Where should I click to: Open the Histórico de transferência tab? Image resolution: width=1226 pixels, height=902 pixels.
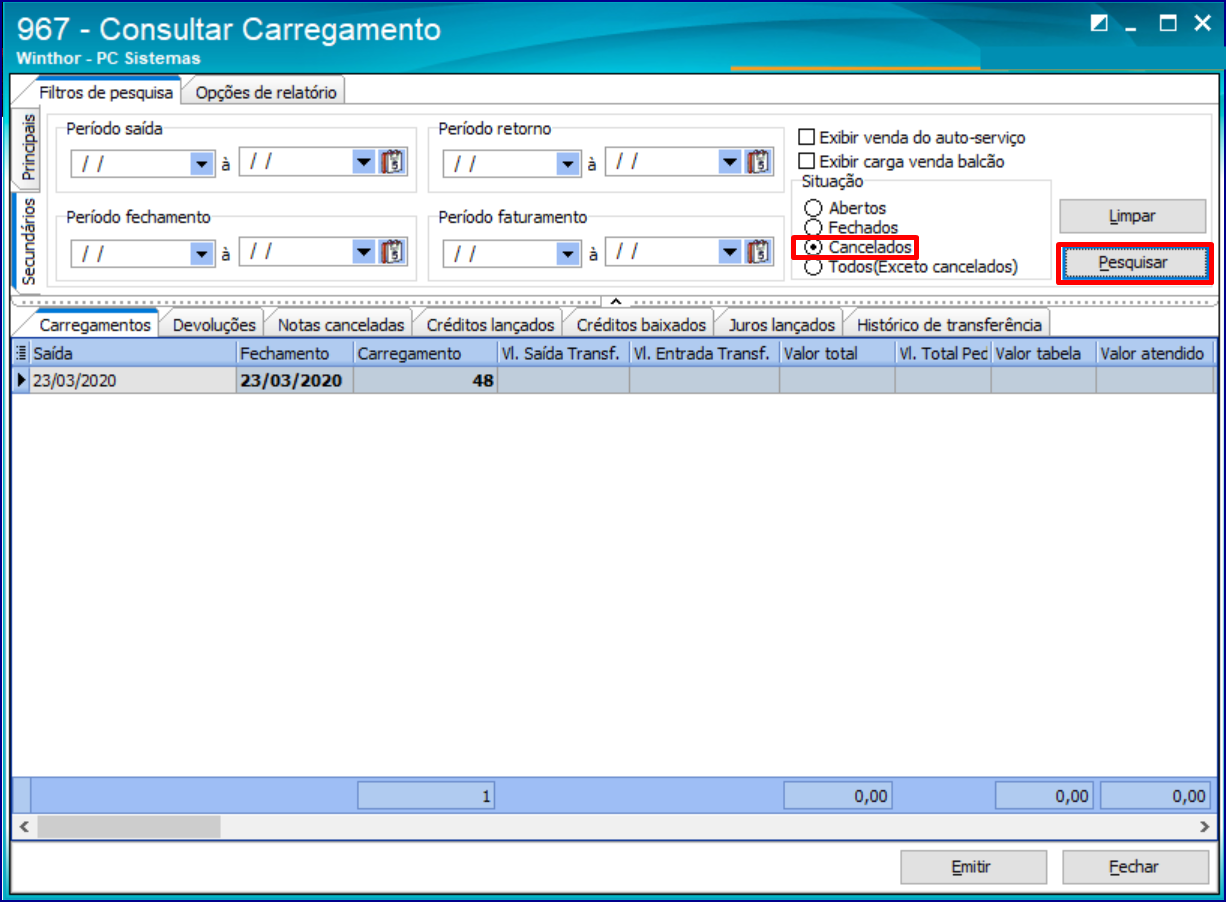click(x=949, y=324)
